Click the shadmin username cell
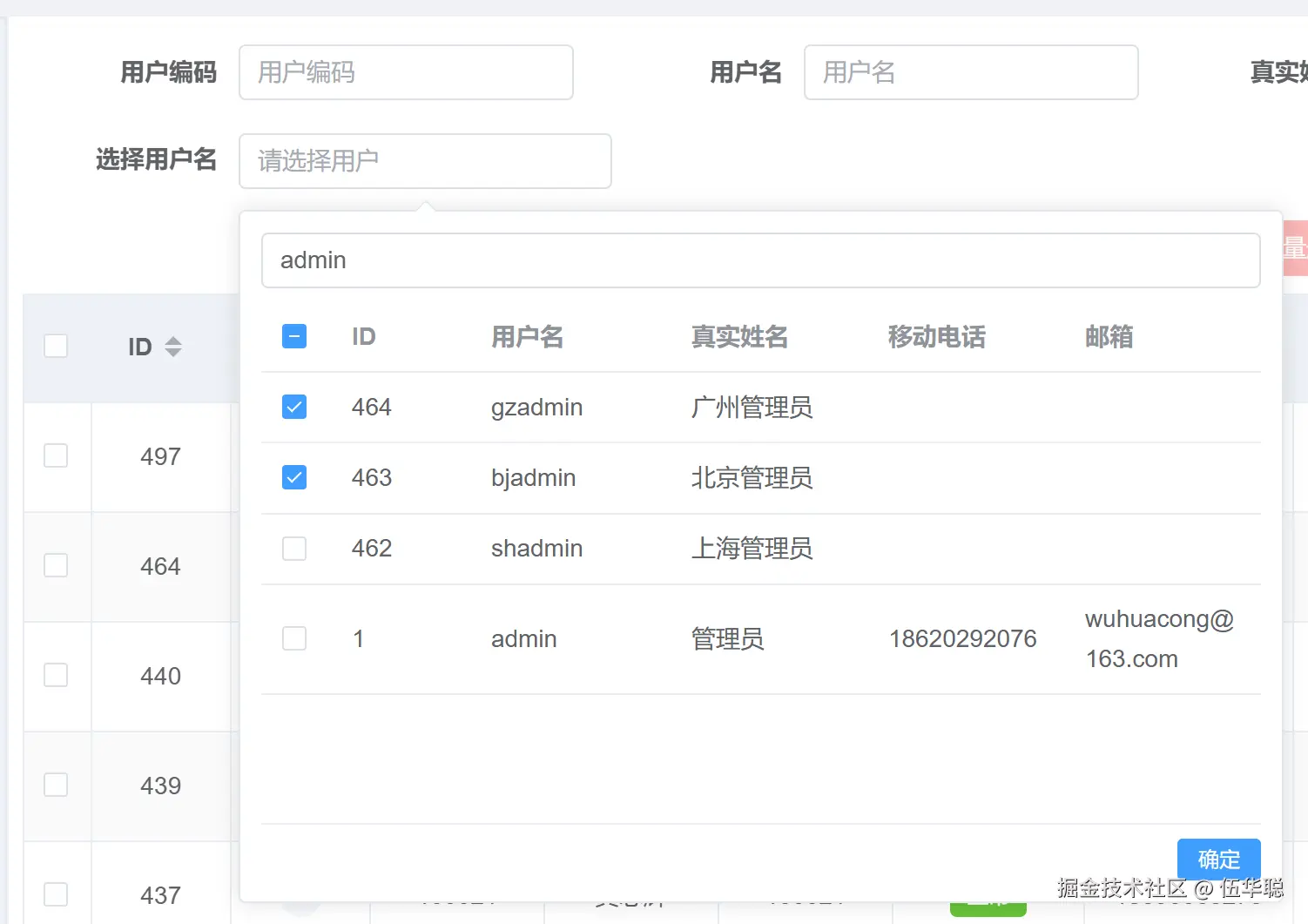The height and width of the screenshot is (924, 1308). (536, 549)
